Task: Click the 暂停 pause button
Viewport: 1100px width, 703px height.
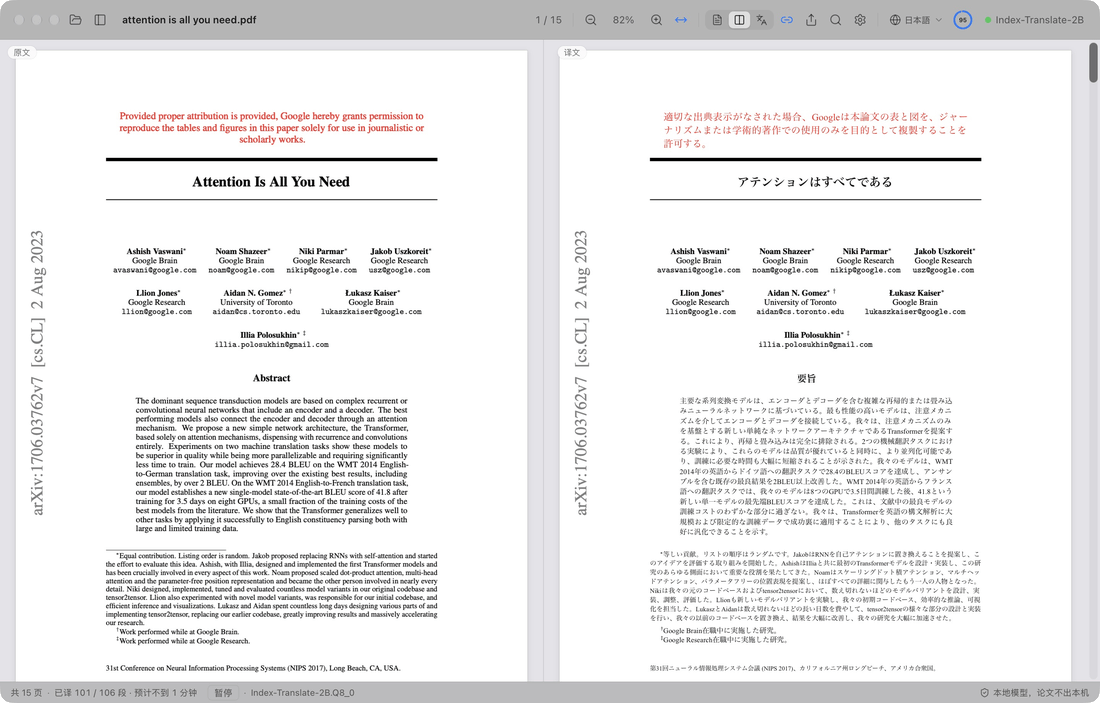Action: (x=223, y=692)
